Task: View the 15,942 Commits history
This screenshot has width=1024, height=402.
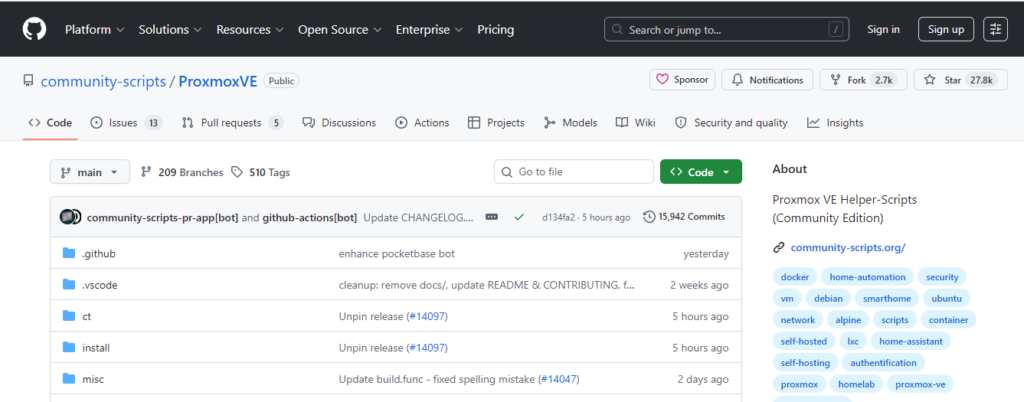Action: pos(684,217)
